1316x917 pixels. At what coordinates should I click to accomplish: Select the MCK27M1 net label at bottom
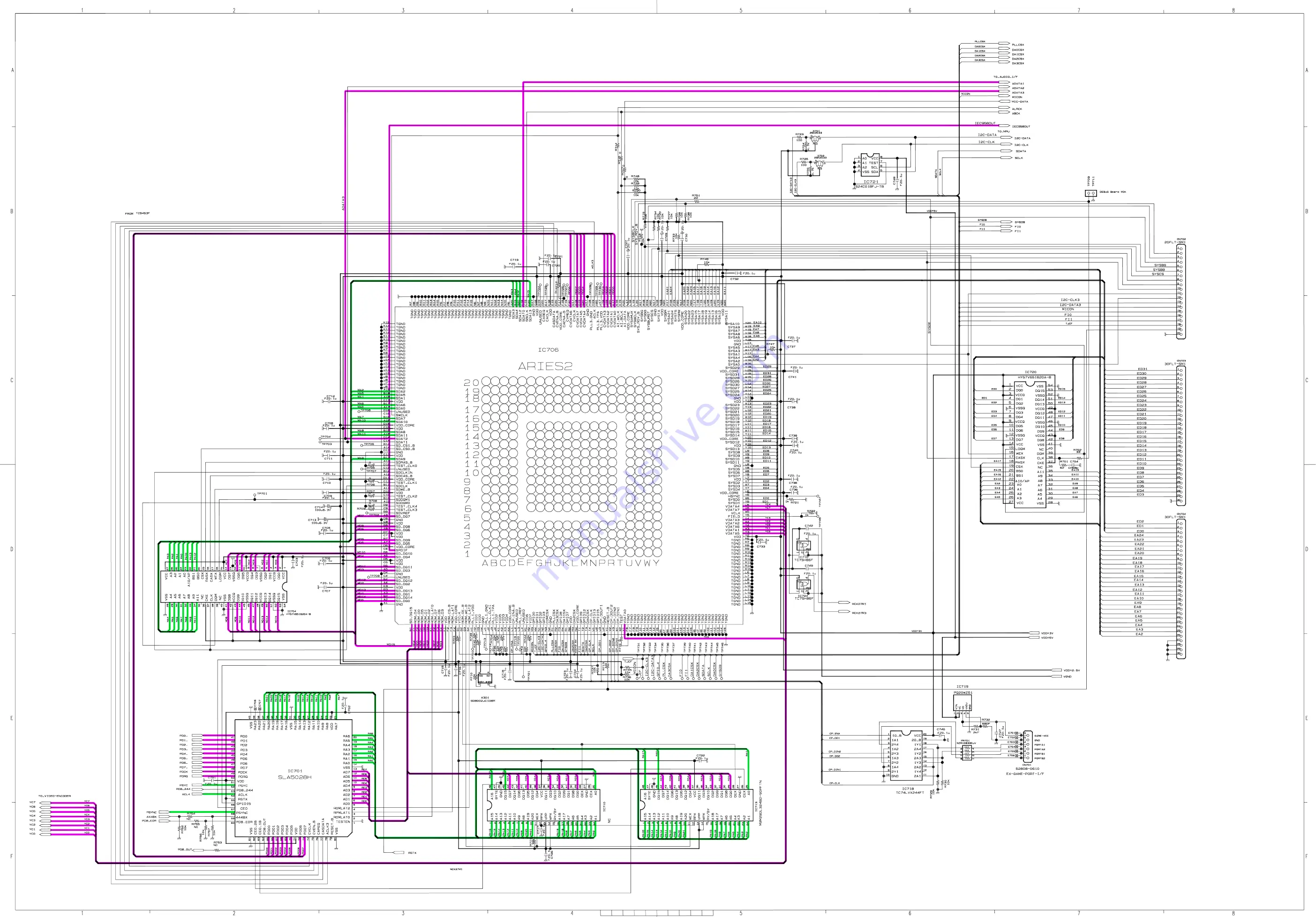[x=456, y=869]
